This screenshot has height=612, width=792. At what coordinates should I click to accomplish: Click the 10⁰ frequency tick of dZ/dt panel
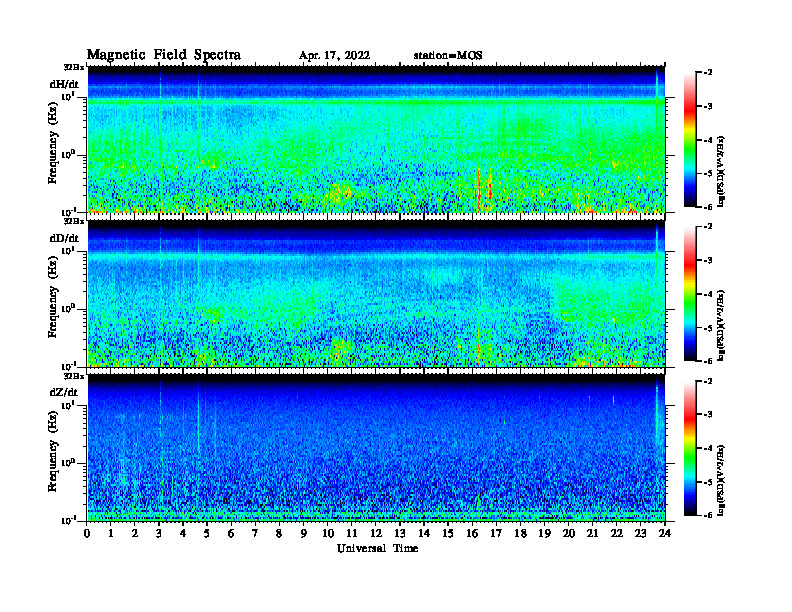tap(68, 463)
